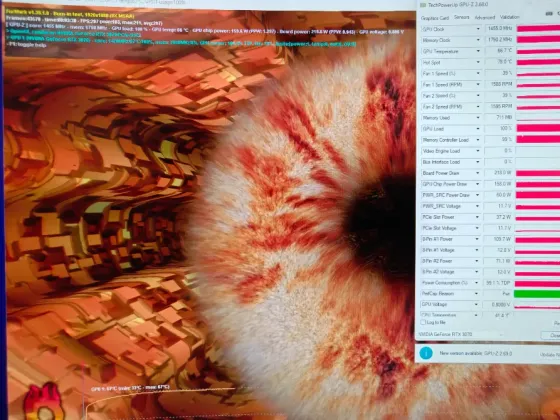Viewport: 560px width, 420px height.
Task: Click the Update Now link
Action: (x=550, y=355)
